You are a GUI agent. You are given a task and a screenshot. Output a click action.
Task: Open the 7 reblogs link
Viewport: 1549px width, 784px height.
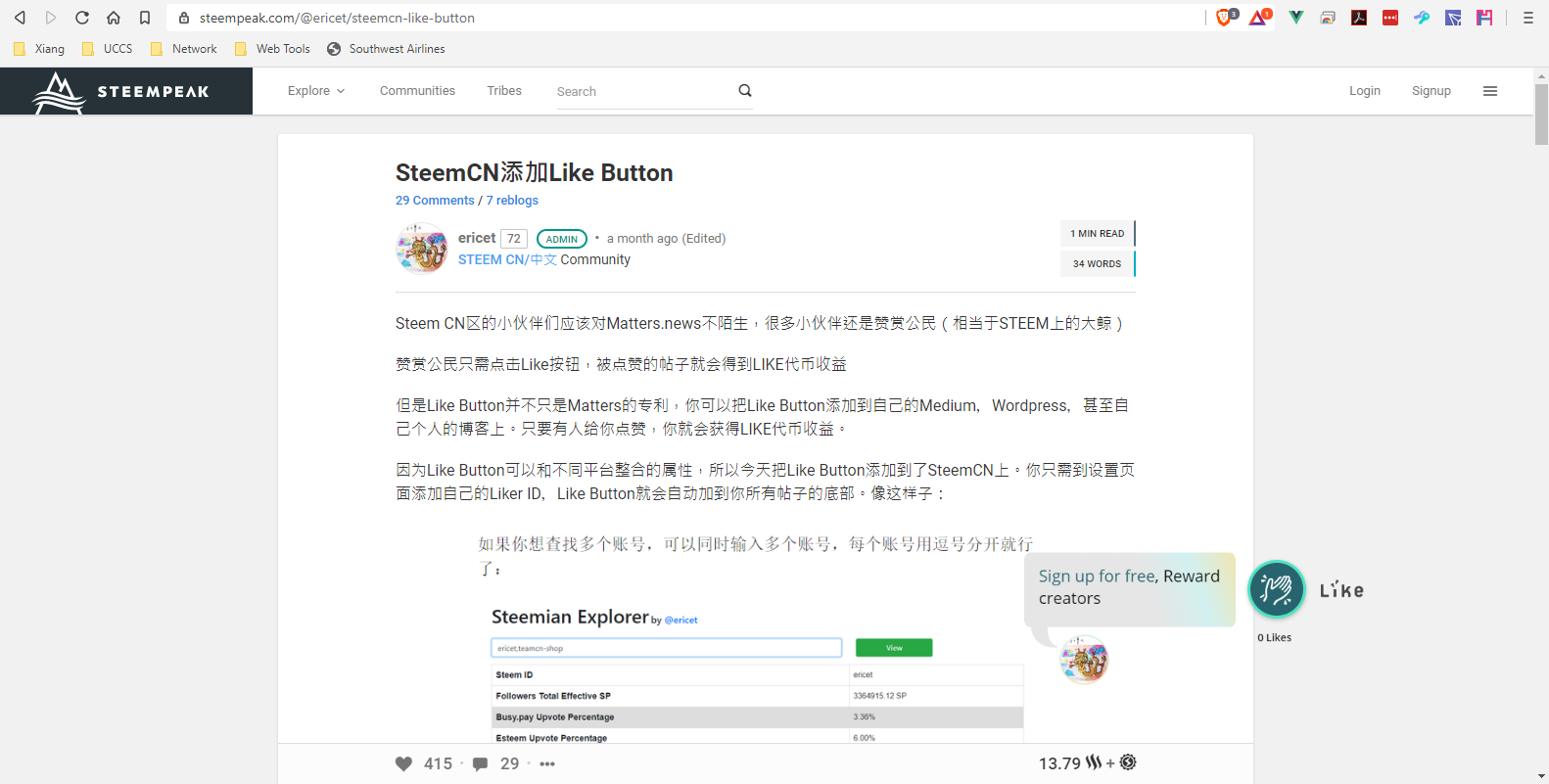pyautogui.click(x=512, y=200)
